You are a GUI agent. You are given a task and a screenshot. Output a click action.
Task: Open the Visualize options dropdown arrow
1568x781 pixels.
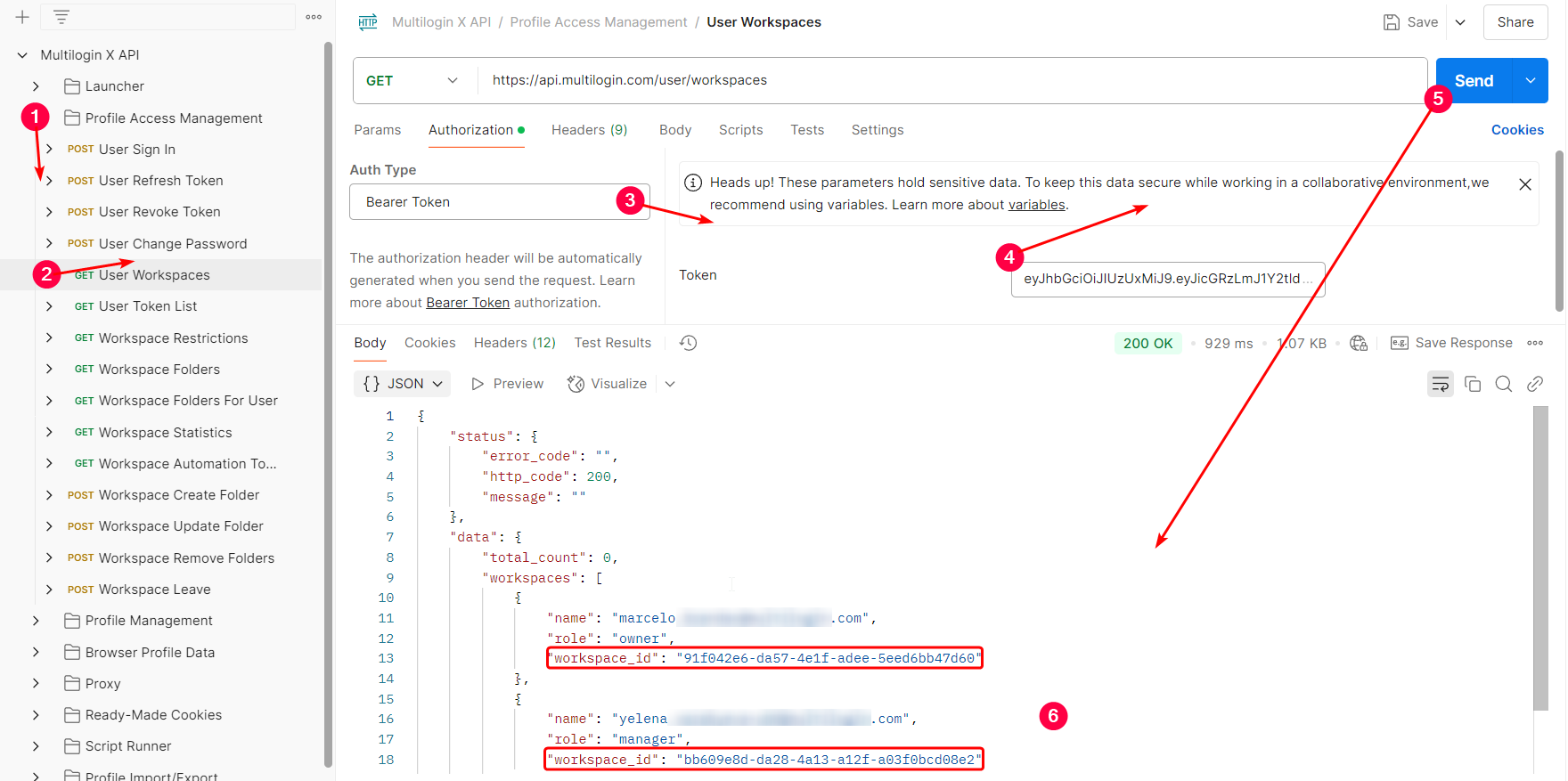[x=670, y=384]
